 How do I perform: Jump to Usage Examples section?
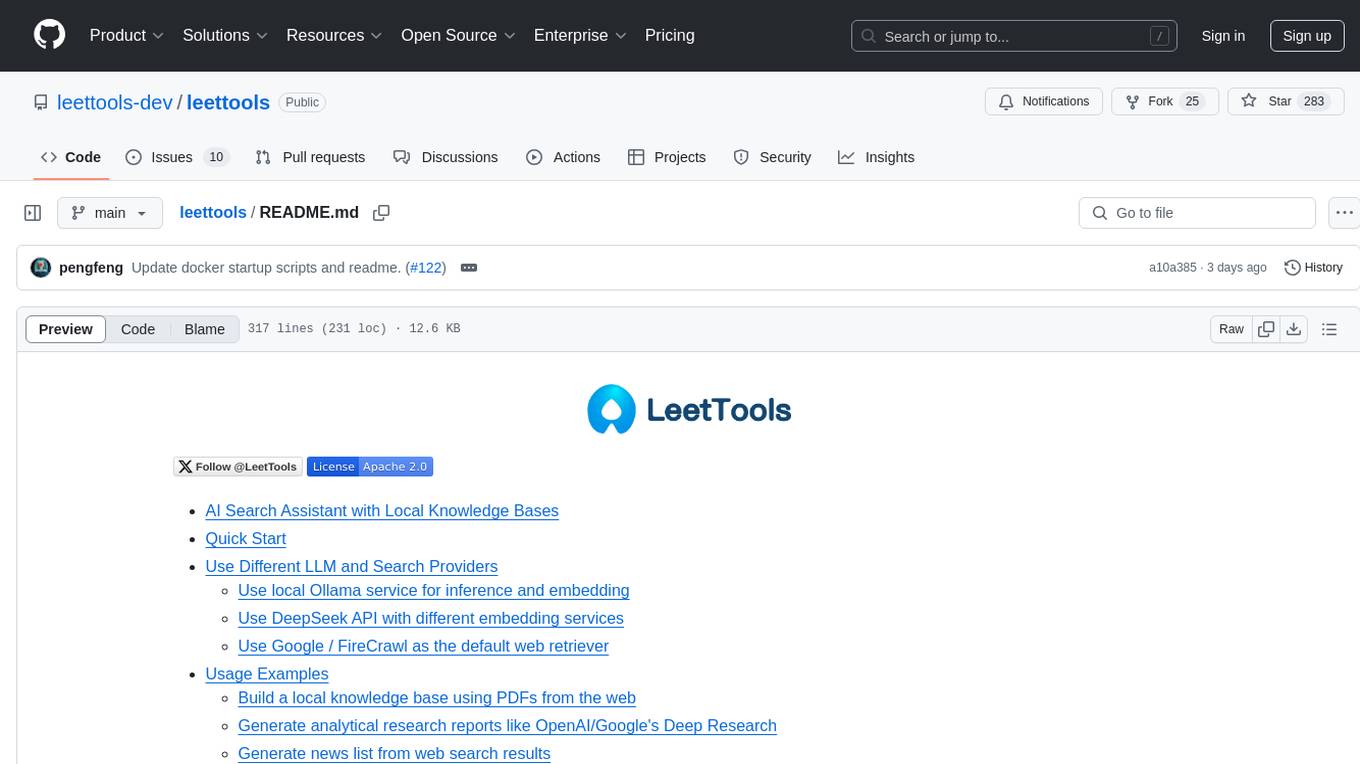tap(267, 675)
